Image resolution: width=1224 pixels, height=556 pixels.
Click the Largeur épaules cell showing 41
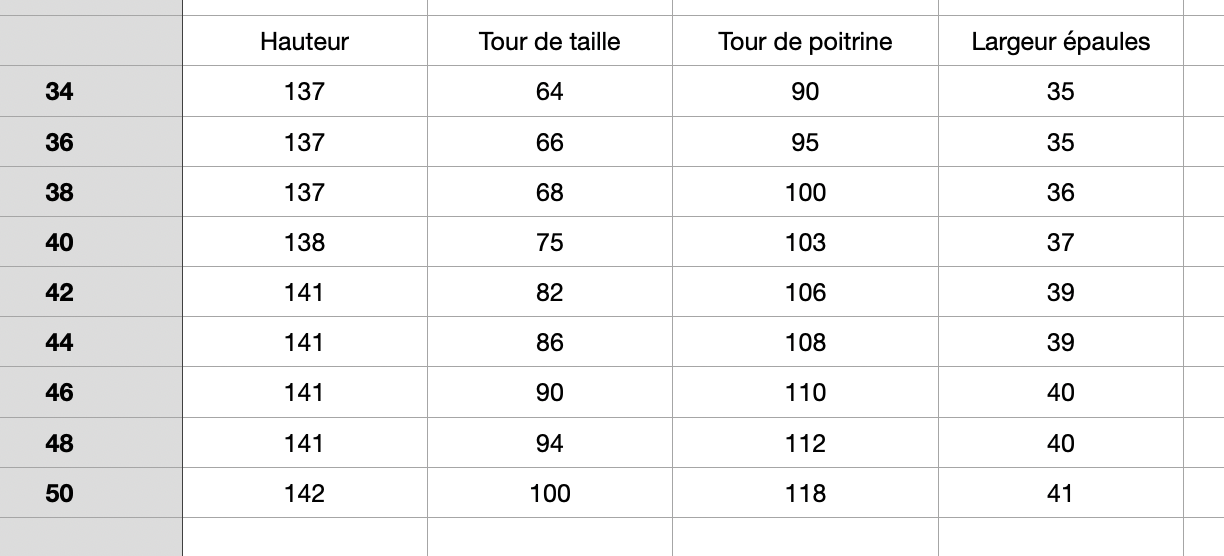[1060, 493]
